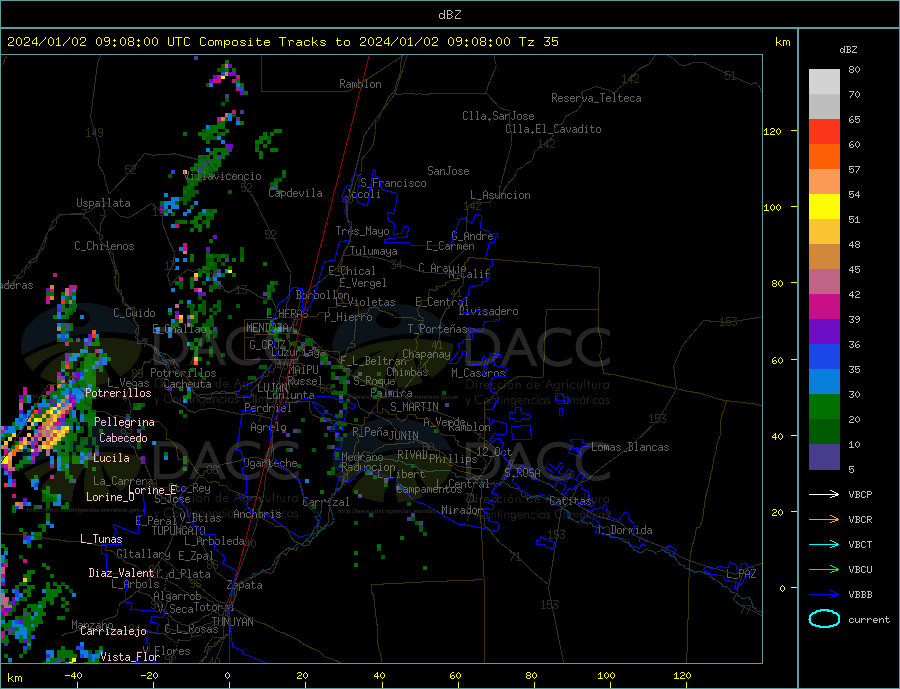Click the Anchoris map label
Viewport: 900px width, 689px height.
coord(257,514)
